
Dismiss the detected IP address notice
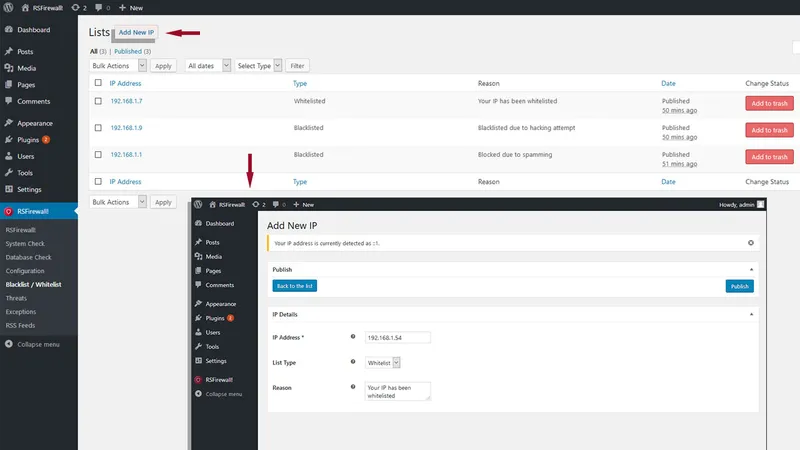(751, 243)
